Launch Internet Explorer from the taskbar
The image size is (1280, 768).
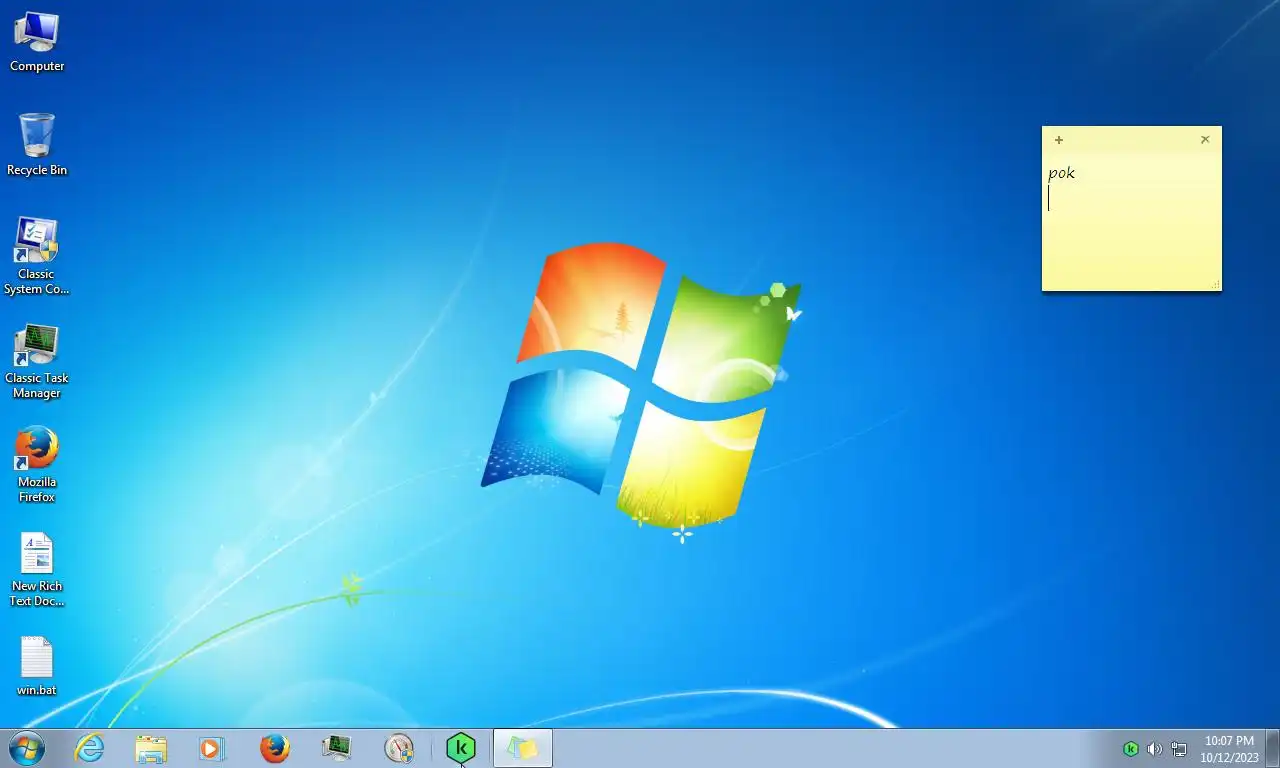tap(90, 748)
